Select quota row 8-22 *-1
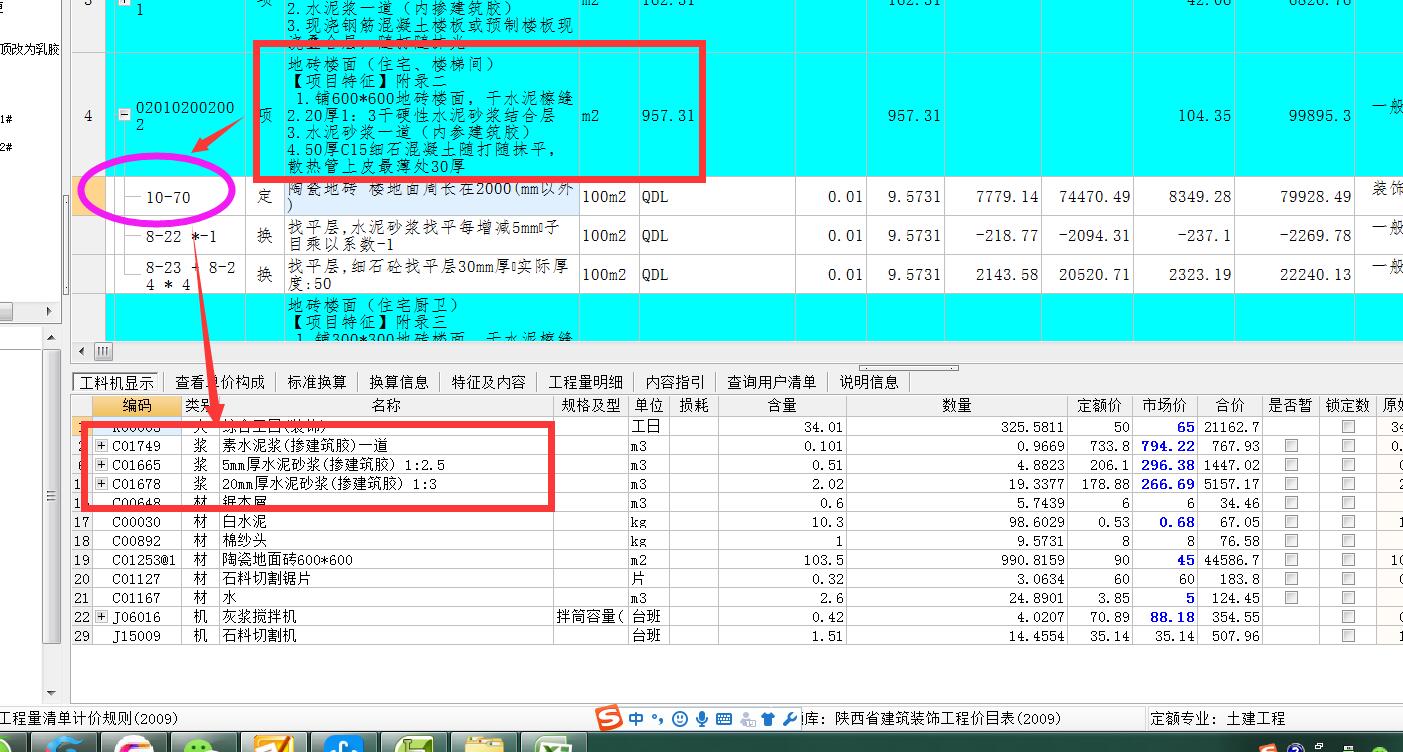The image size is (1403, 752). (x=181, y=236)
